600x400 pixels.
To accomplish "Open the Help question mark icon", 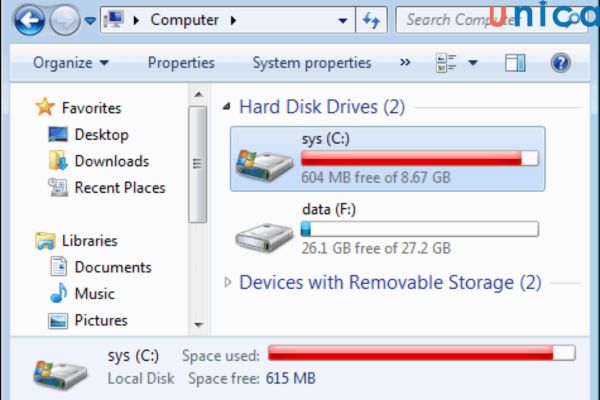I will click(x=560, y=63).
